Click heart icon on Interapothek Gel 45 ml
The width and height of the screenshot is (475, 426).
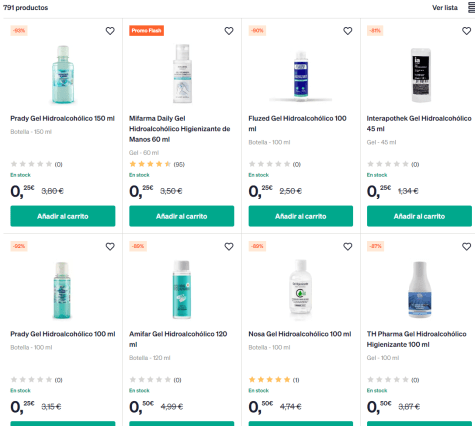coord(466,31)
